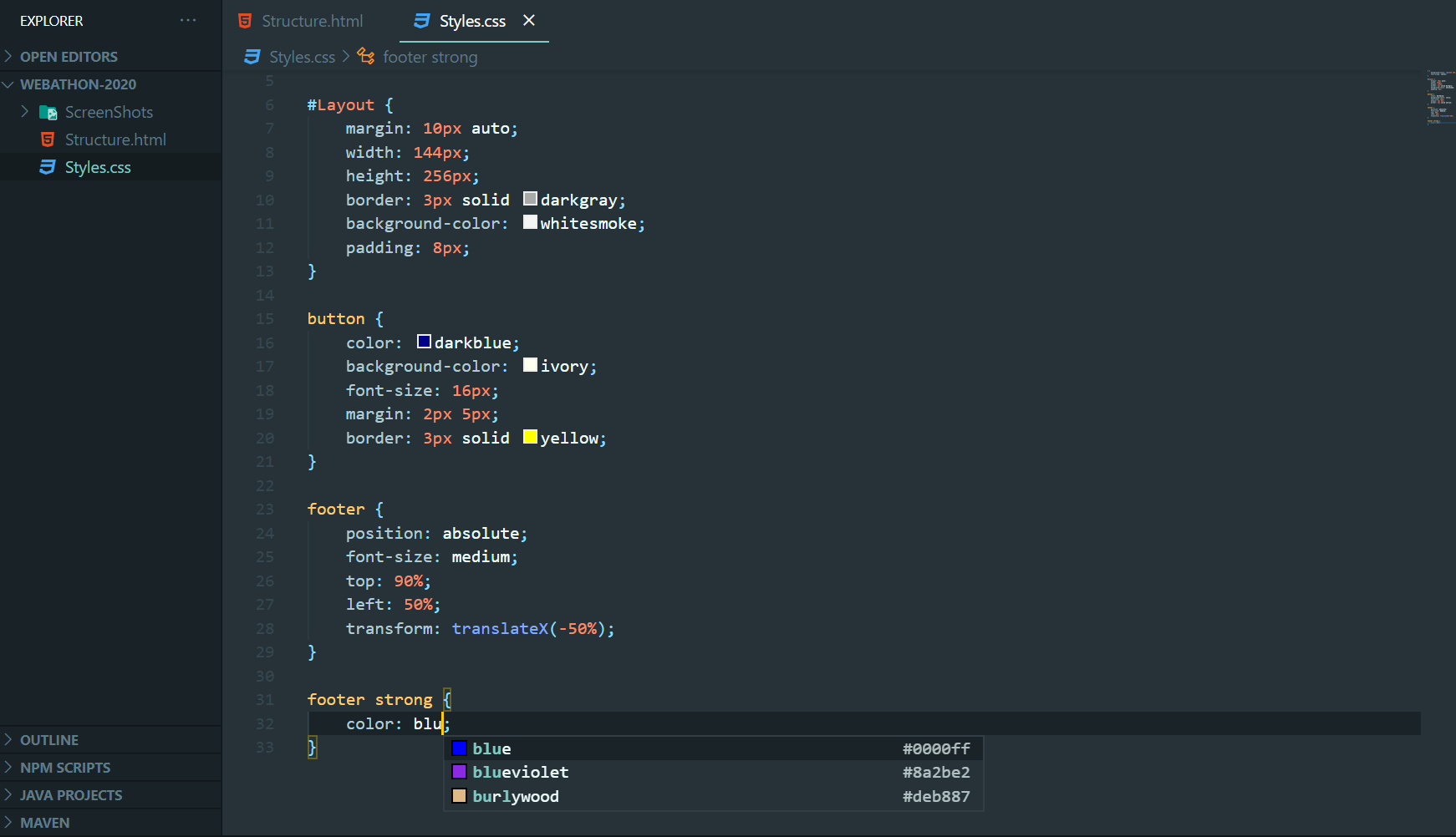This screenshot has width=1456, height=837.
Task: Click the CSS file icon in breadcrumb
Action: [252, 57]
